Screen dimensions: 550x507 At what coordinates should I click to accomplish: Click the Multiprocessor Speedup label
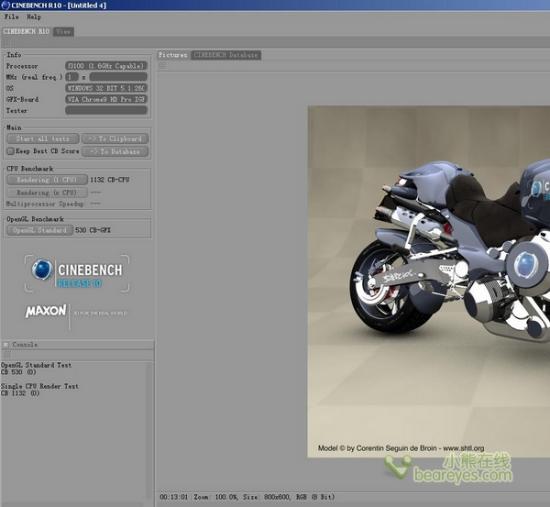click(45, 204)
